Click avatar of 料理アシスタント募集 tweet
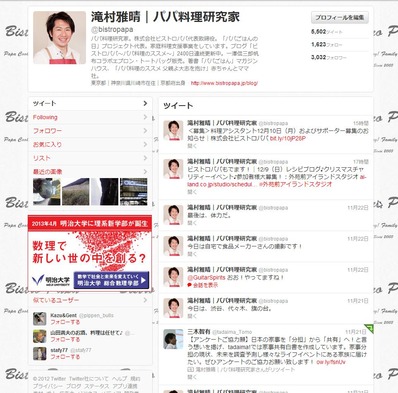 pos(173,130)
